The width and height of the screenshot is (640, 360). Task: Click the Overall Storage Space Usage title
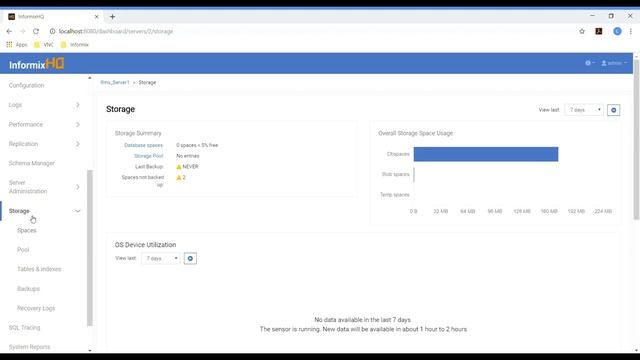click(416, 133)
